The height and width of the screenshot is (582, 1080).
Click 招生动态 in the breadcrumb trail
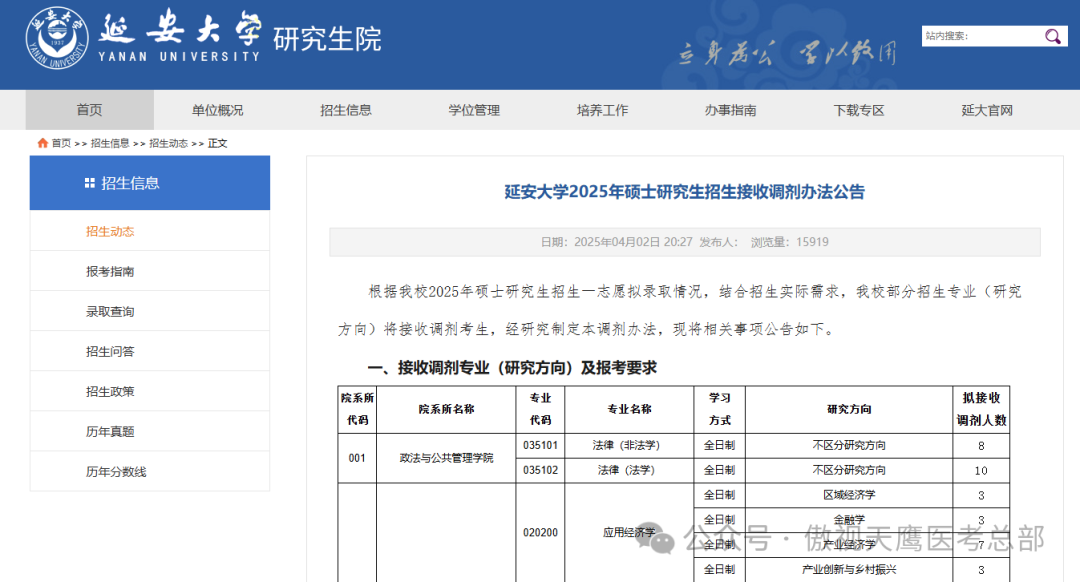[x=169, y=143]
